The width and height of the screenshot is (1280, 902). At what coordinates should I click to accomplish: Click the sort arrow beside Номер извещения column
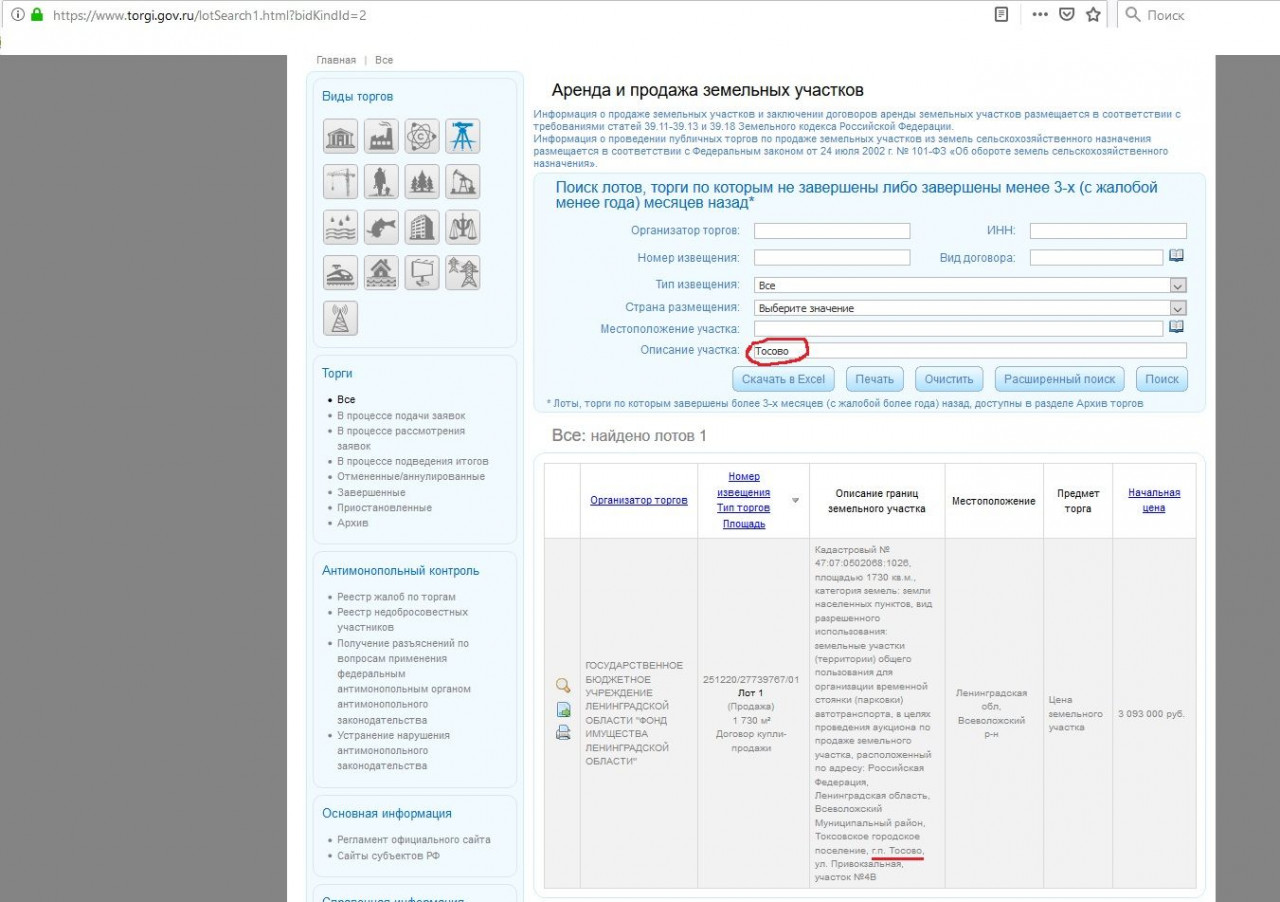(796, 500)
